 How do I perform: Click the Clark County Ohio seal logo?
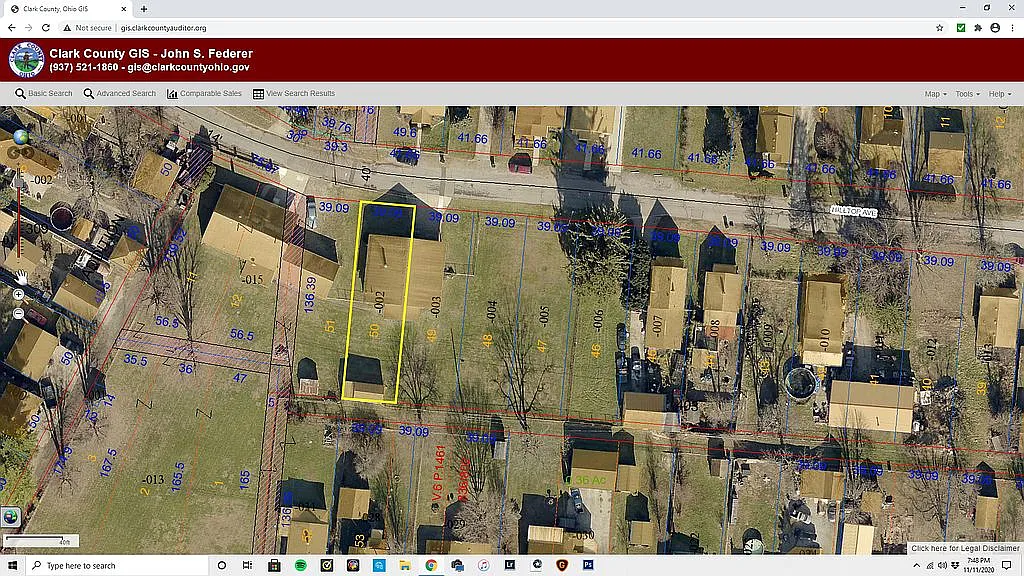coord(25,60)
